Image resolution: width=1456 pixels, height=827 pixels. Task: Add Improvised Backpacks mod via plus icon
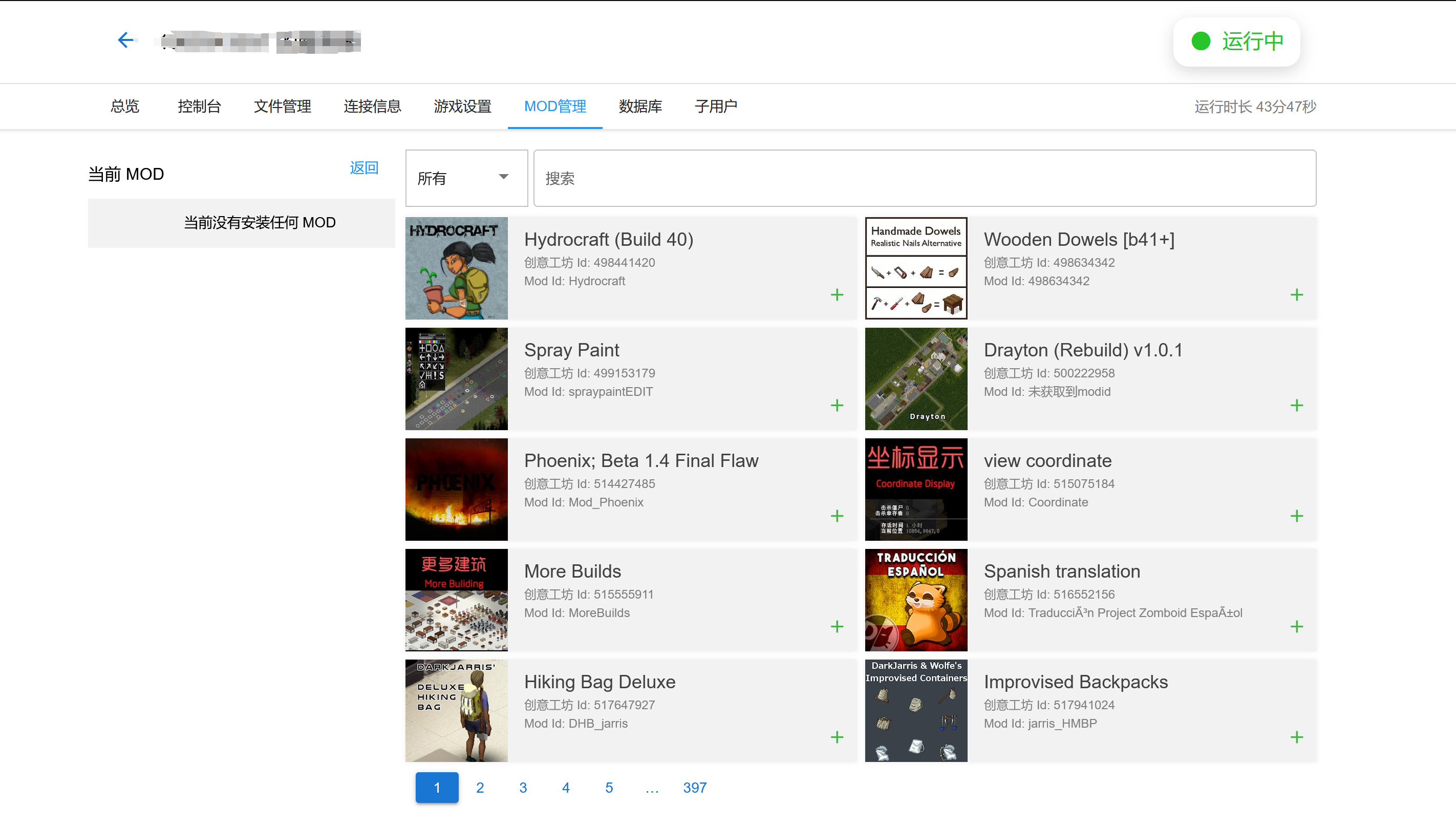point(1296,737)
